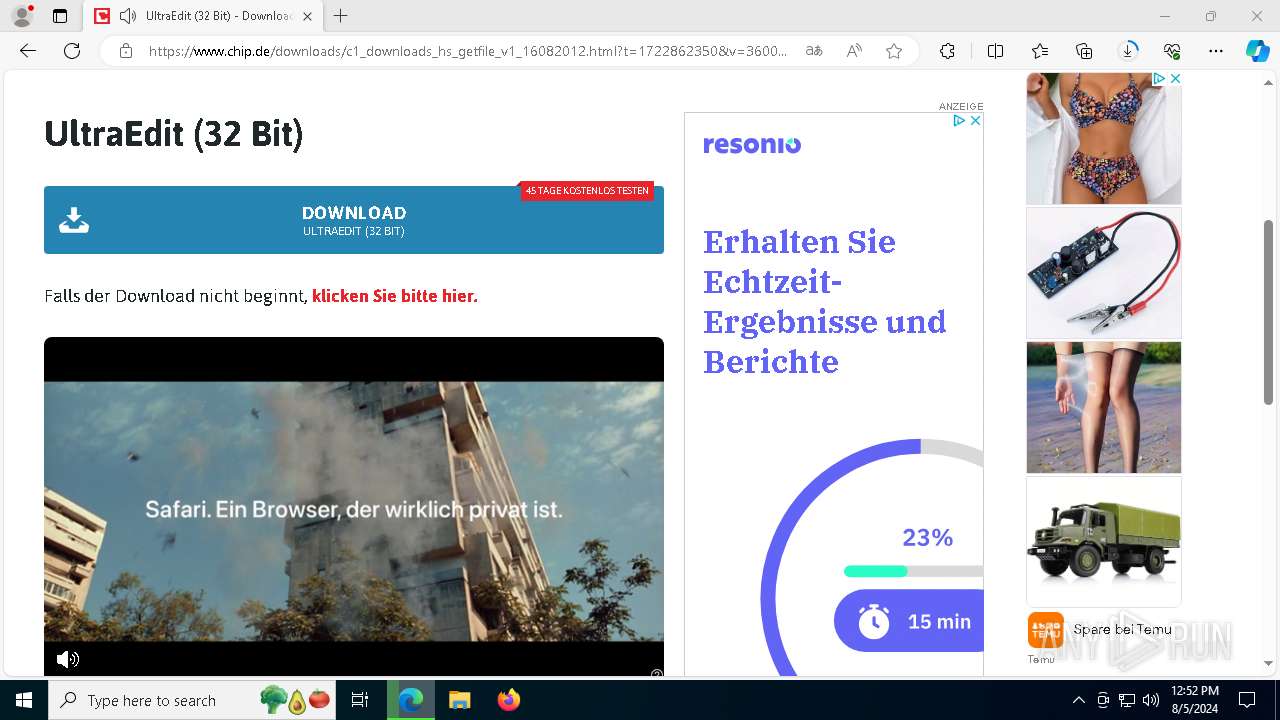Show Downloads panel icon
This screenshot has width=1280, height=720.
pyautogui.click(x=1128, y=51)
